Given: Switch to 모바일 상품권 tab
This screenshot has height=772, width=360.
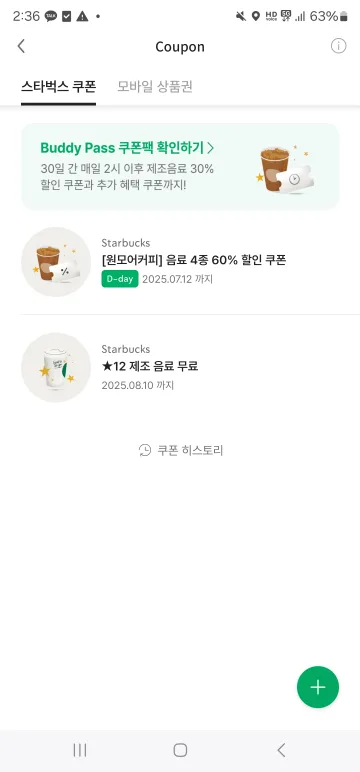Looking at the screenshot, I should (155, 87).
